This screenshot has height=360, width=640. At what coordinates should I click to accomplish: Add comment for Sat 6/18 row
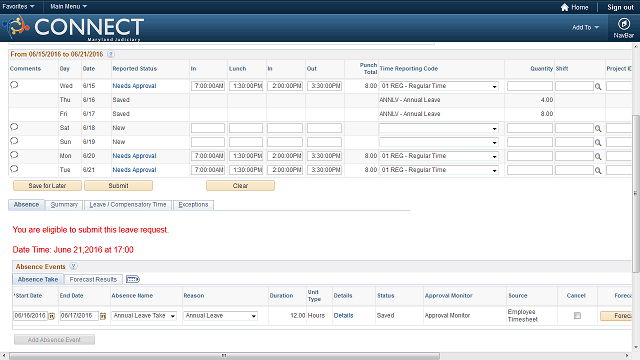(x=14, y=127)
